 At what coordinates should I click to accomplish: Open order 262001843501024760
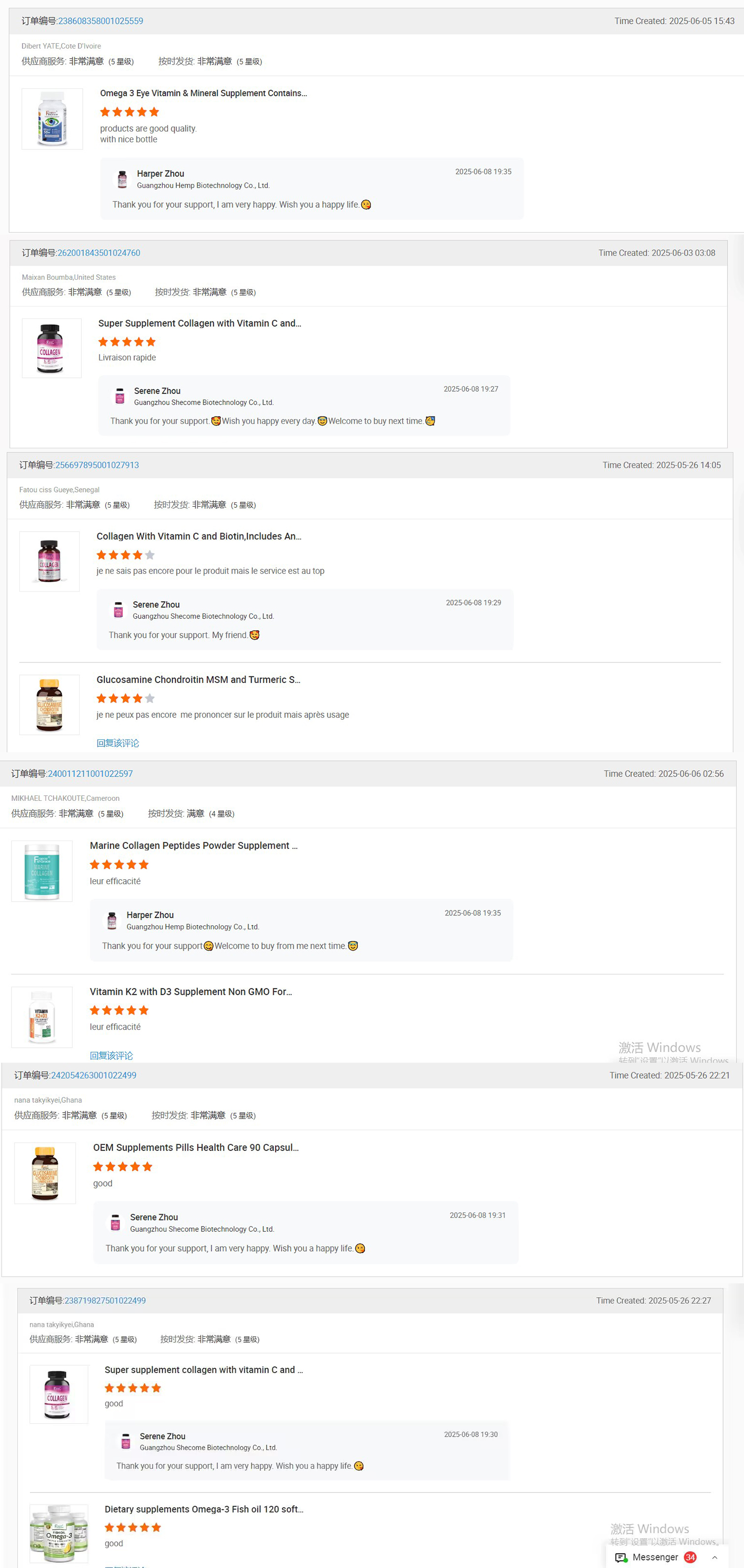click(x=99, y=252)
